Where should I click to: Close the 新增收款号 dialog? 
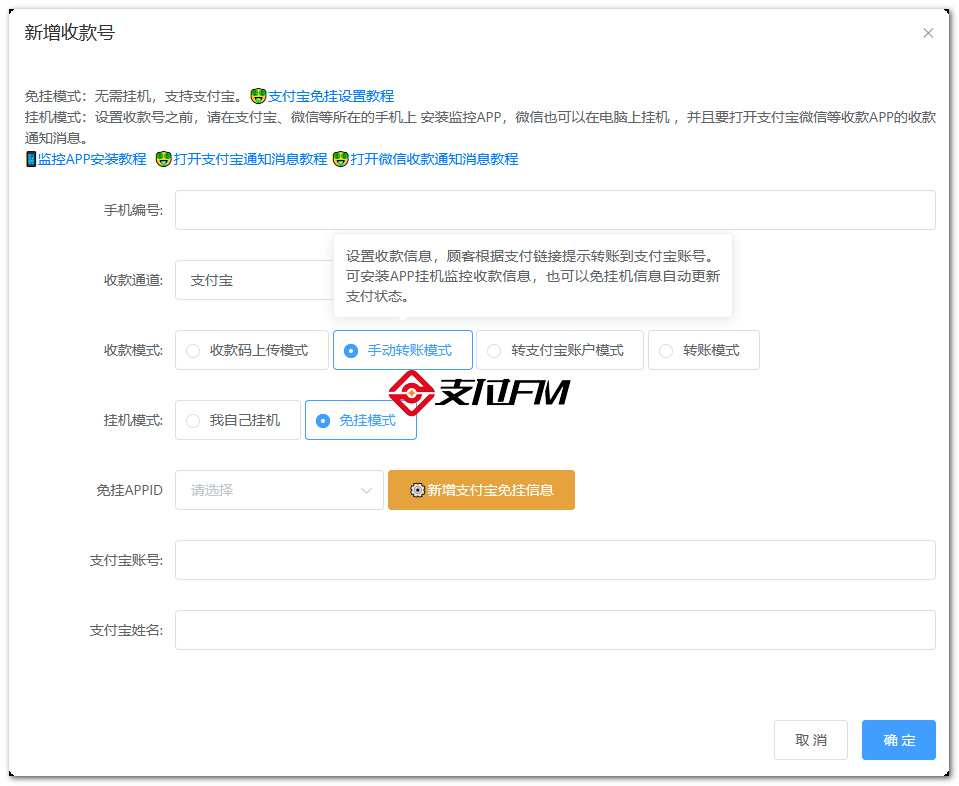(x=928, y=33)
